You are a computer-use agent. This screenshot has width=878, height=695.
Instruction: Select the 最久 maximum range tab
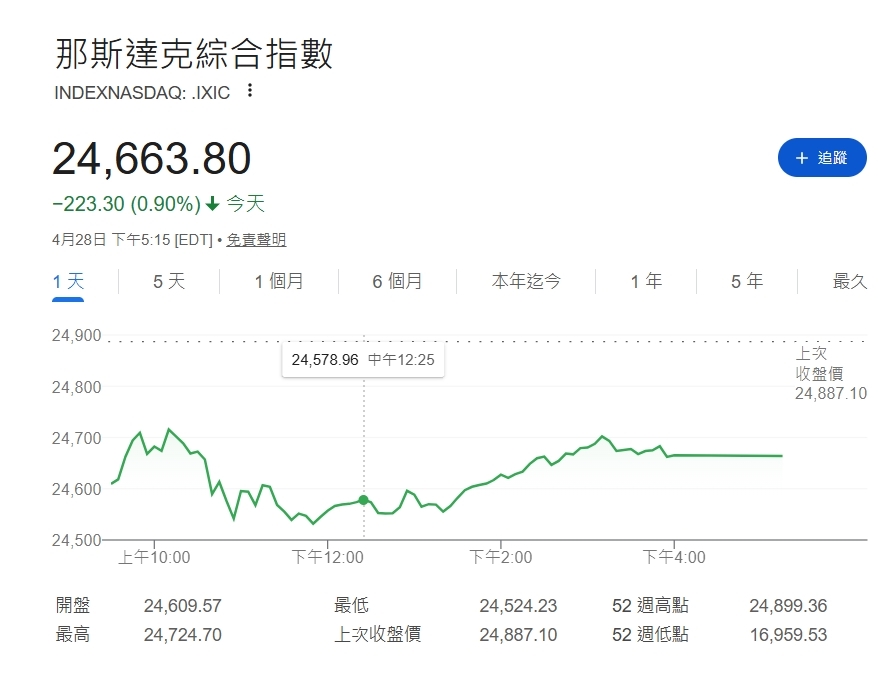[849, 281]
